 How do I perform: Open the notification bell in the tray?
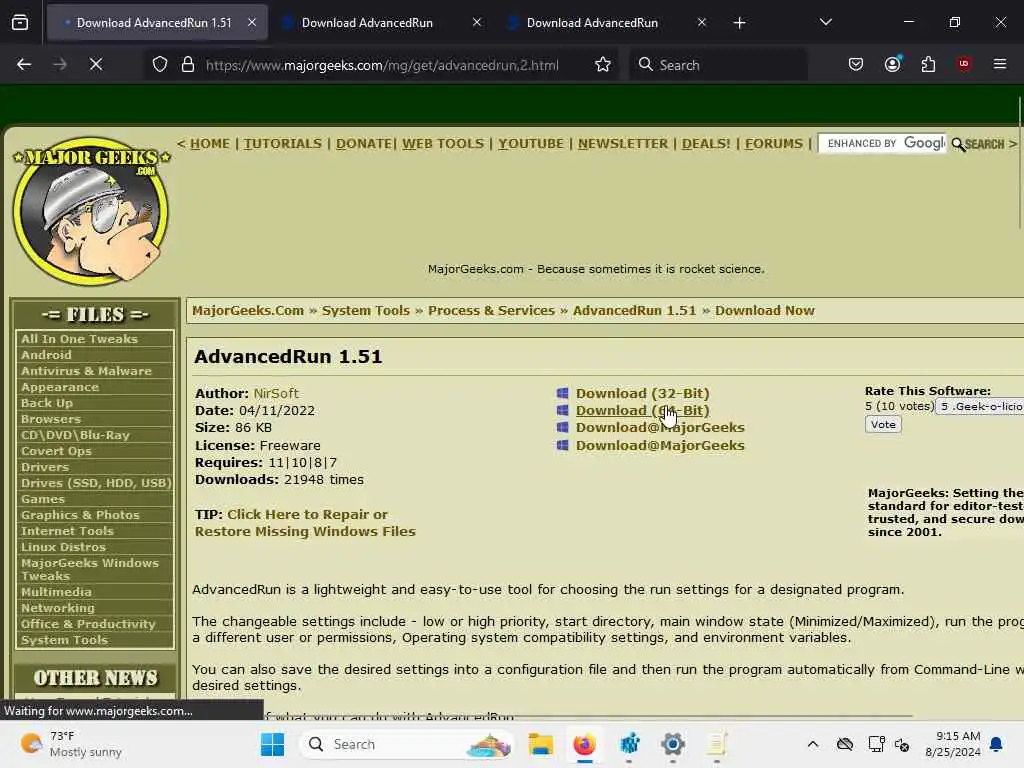pos(996,744)
